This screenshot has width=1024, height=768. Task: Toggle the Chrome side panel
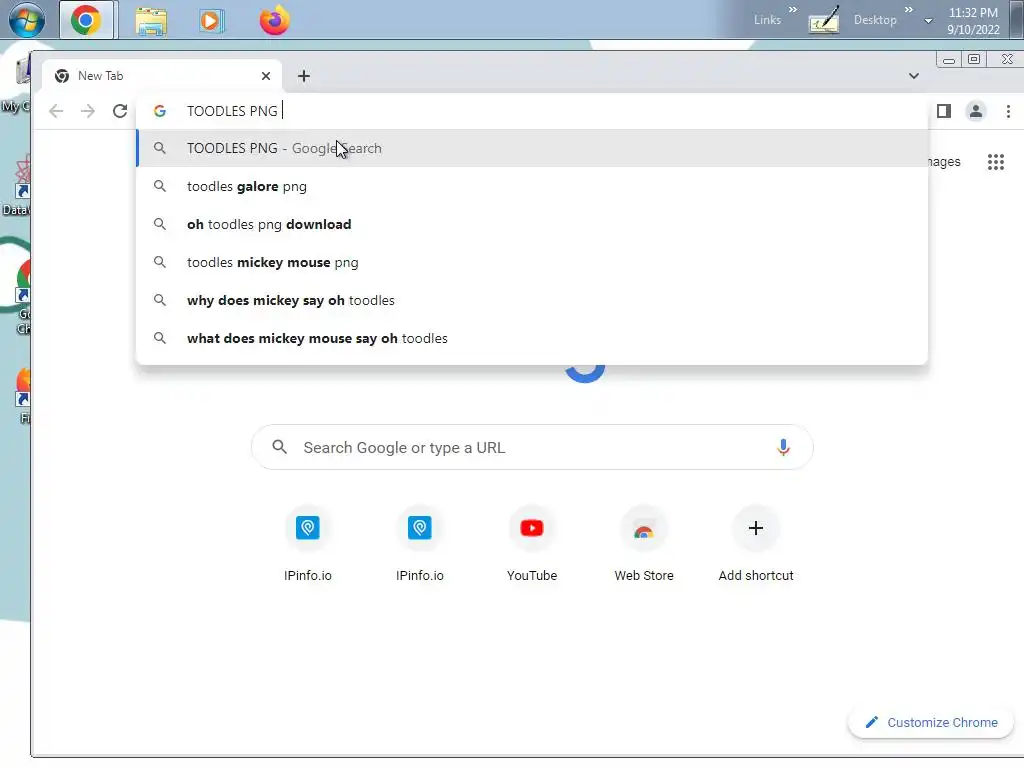[x=944, y=111]
